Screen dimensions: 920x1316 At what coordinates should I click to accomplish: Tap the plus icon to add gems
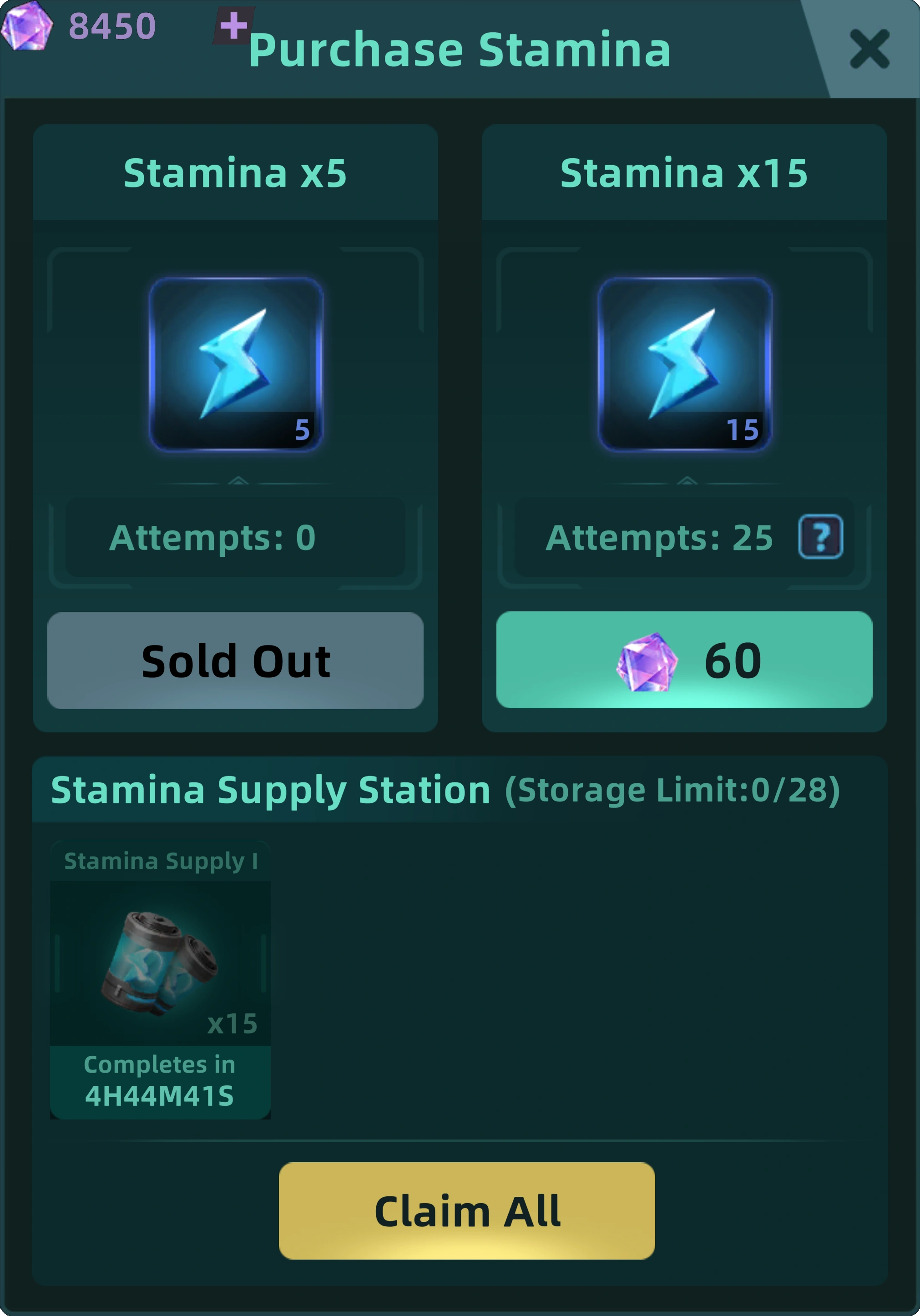pyautogui.click(x=233, y=26)
